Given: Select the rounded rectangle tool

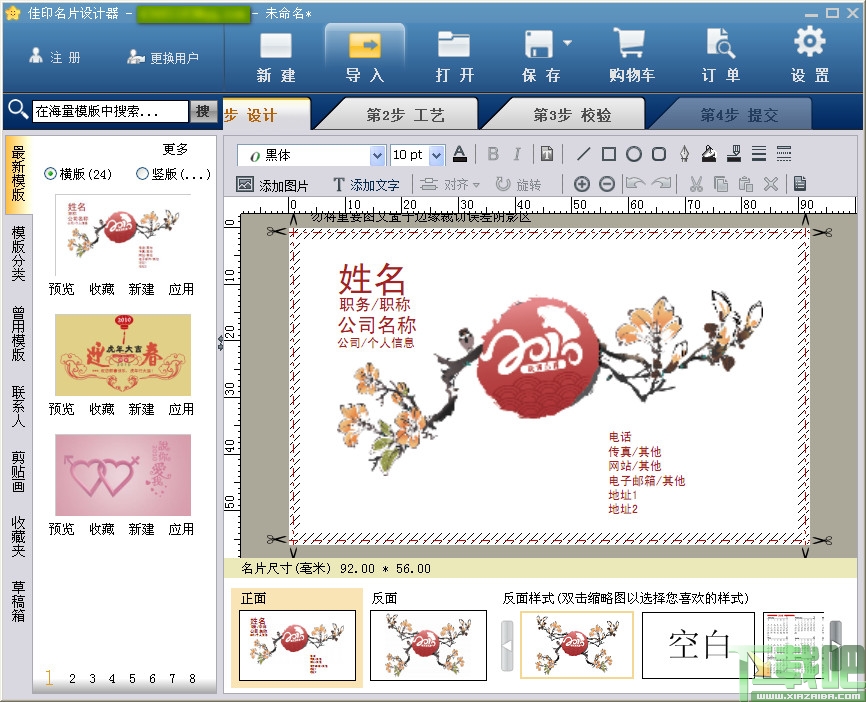Looking at the screenshot, I should [658, 154].
